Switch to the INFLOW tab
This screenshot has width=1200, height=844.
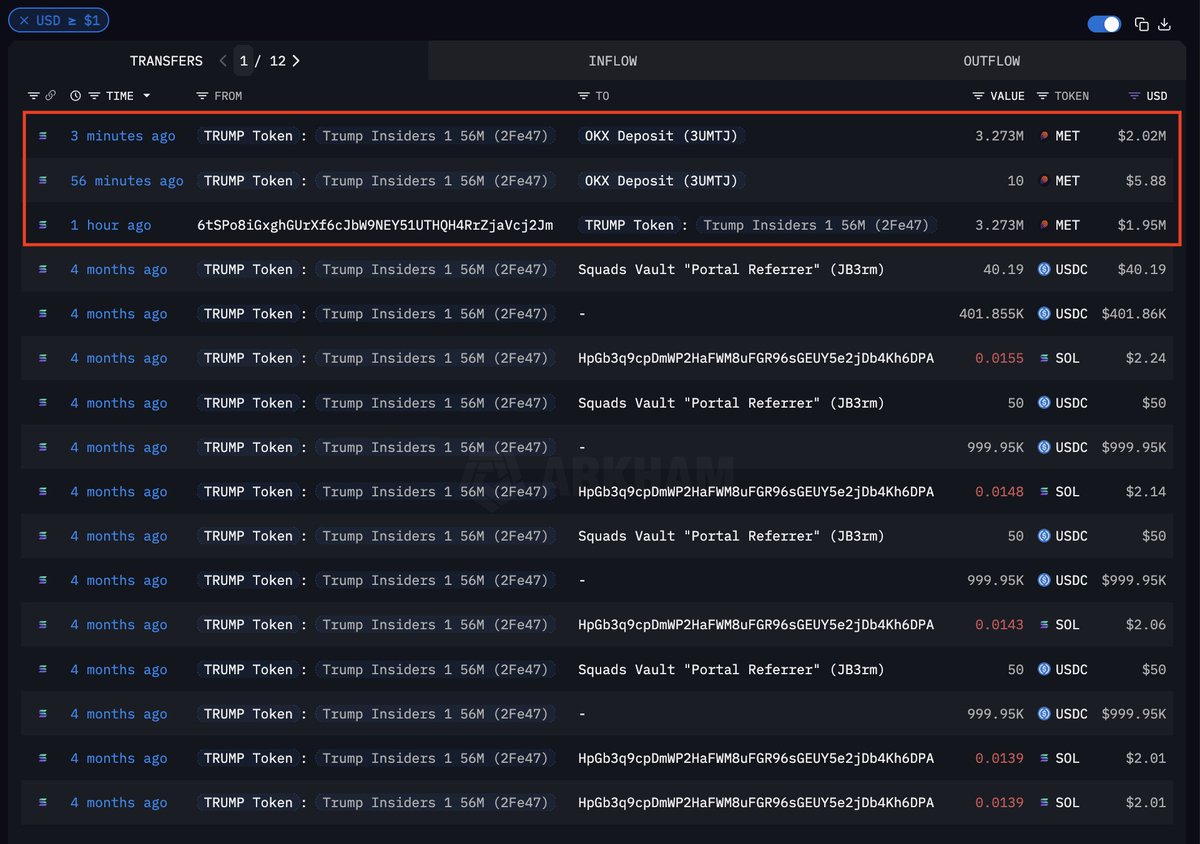612,61
